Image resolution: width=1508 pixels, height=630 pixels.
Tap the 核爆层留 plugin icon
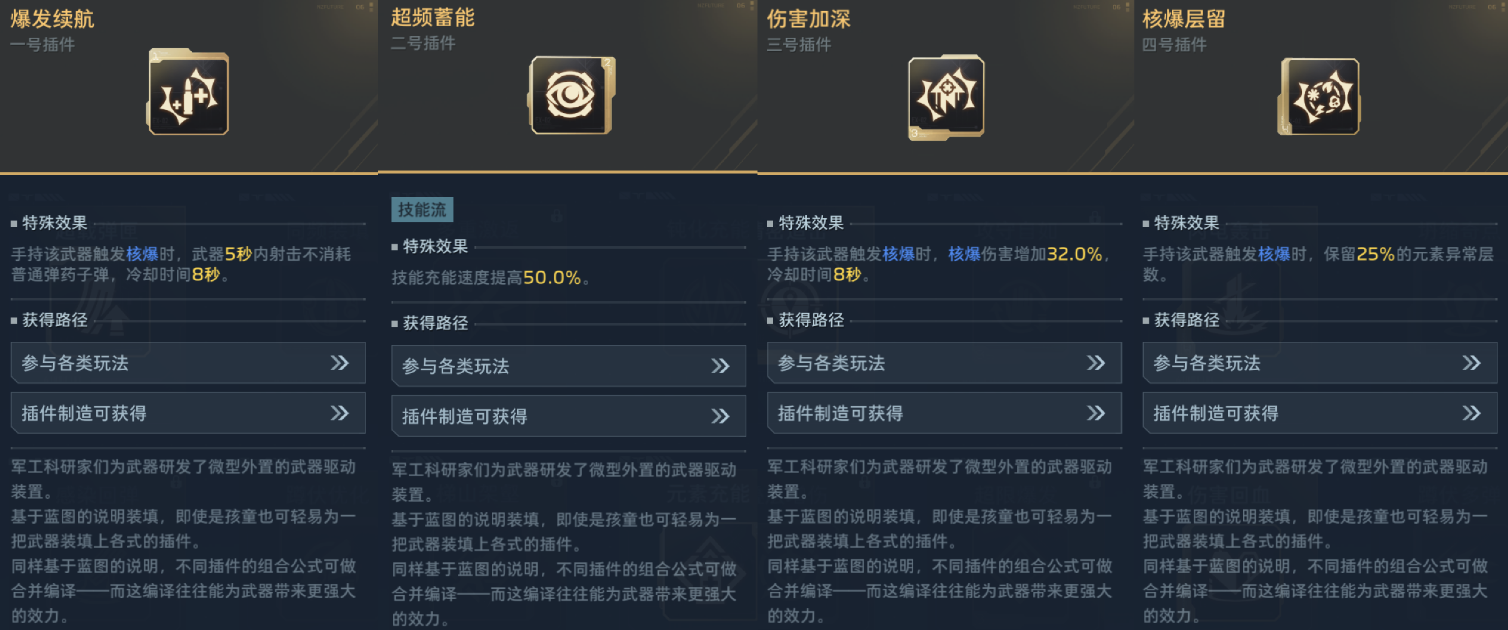(1319, 96)
